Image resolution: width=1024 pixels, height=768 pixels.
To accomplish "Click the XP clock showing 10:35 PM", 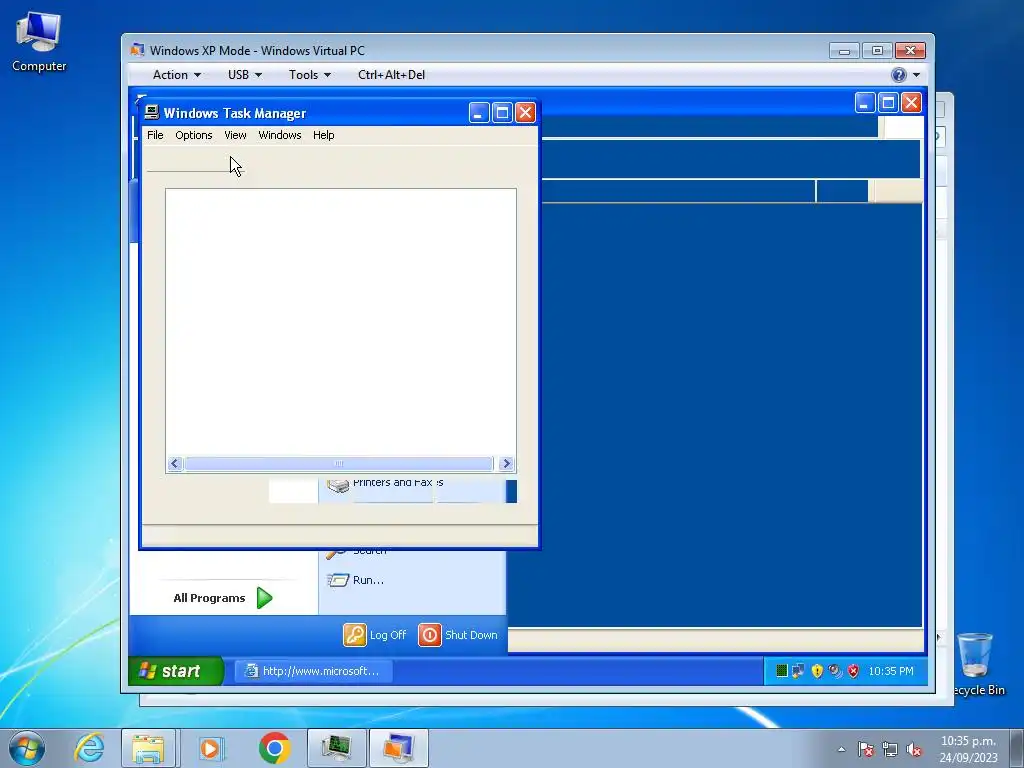I will pos(891,671).
